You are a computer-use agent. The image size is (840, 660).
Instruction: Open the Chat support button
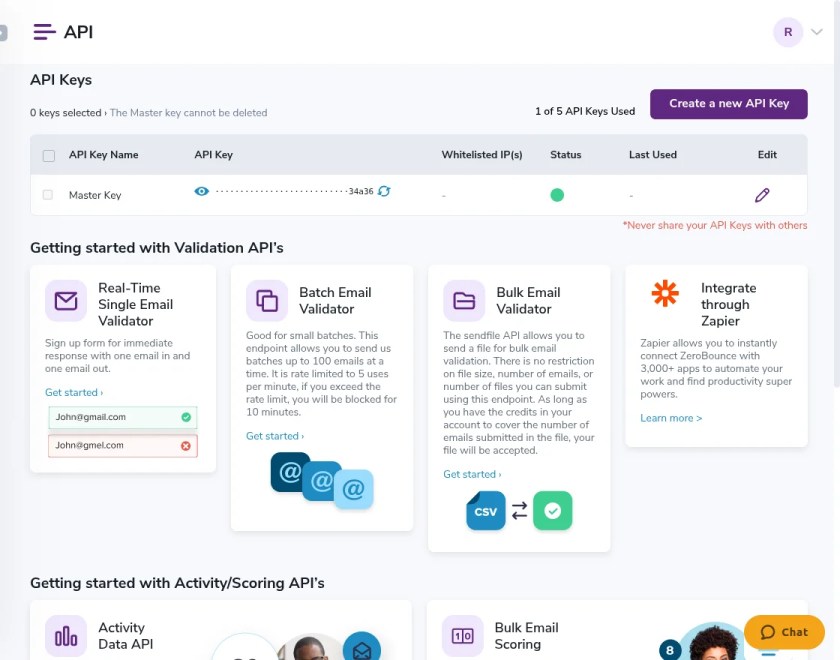tap(784, 632)
